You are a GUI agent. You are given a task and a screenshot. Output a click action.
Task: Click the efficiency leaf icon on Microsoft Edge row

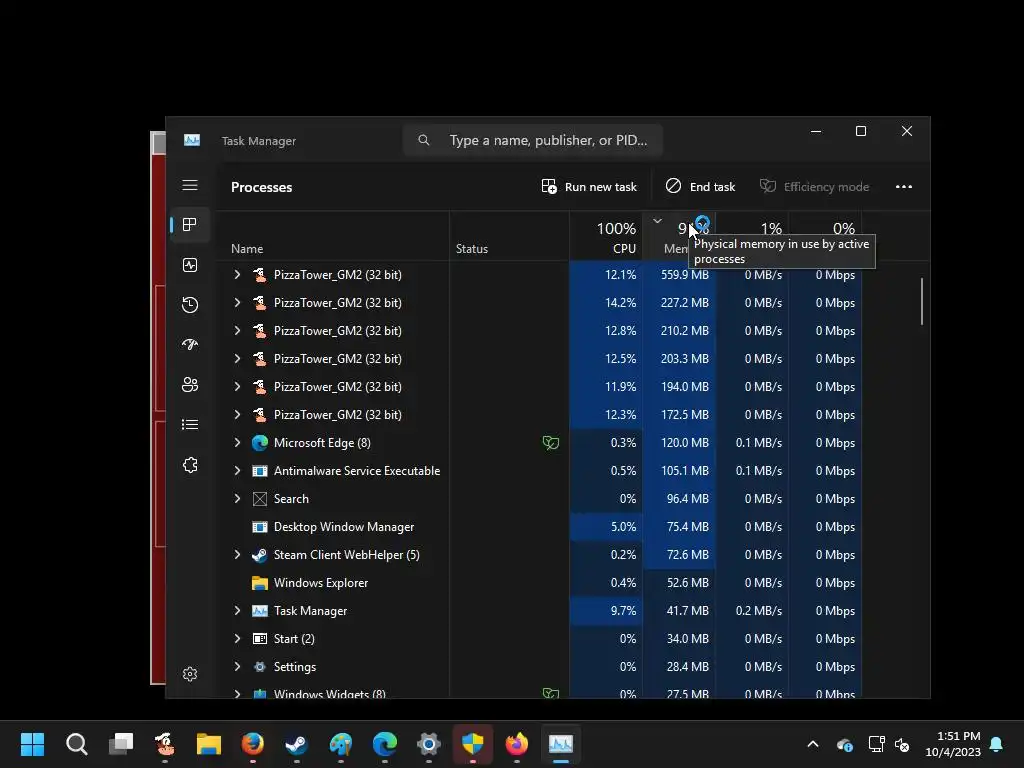click(x=551, y=443)
